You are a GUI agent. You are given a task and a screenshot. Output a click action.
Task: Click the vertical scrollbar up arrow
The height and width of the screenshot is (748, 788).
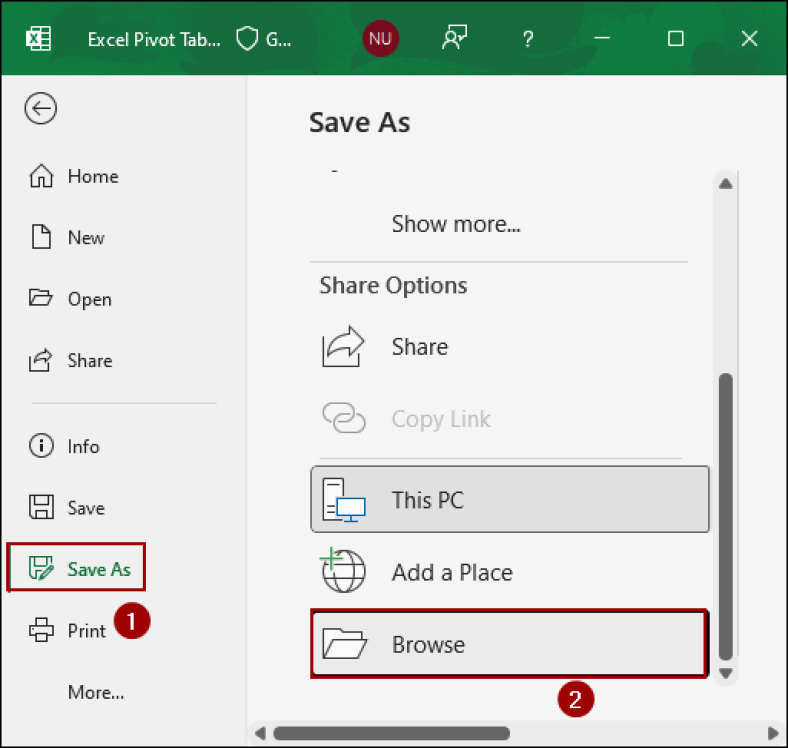(725, 184)
